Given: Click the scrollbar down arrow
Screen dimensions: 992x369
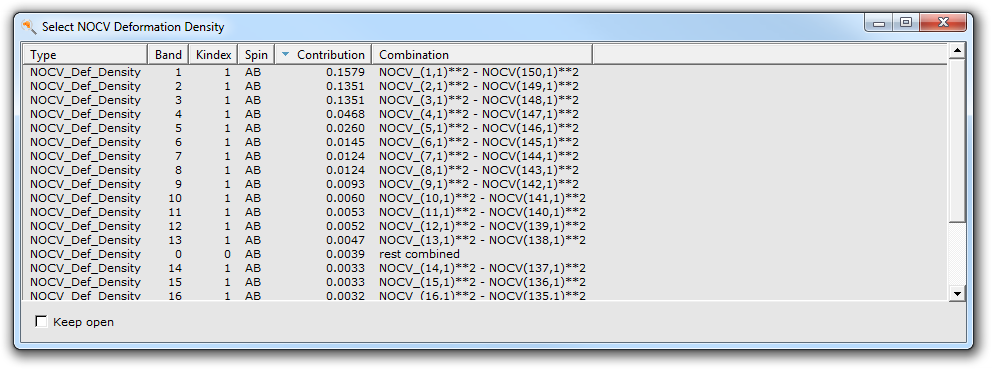Looking at the screenshot, I should [x=957, y=293].
